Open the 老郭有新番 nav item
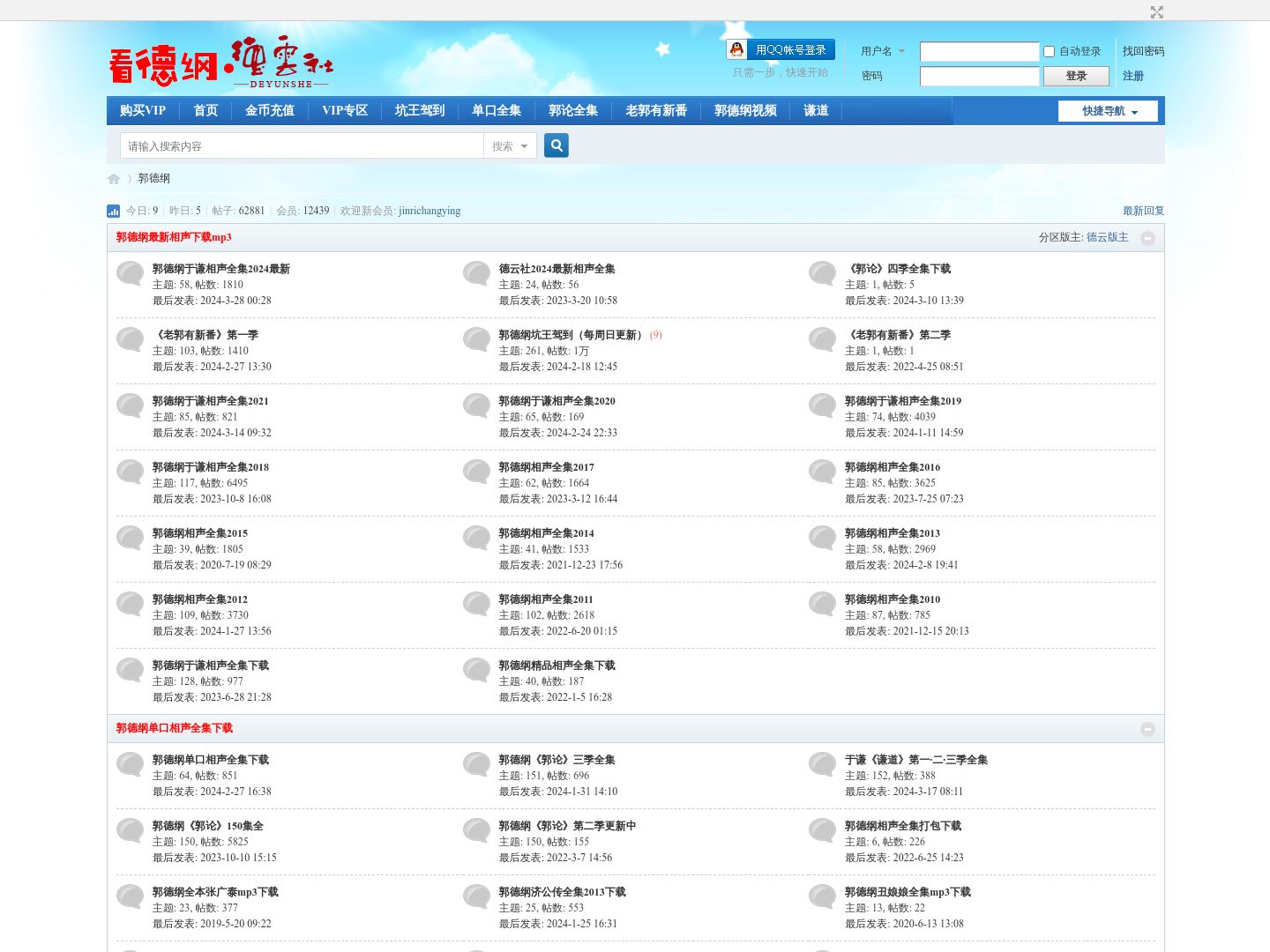Viewport: 1270px width, 952px height. point(656,110)
